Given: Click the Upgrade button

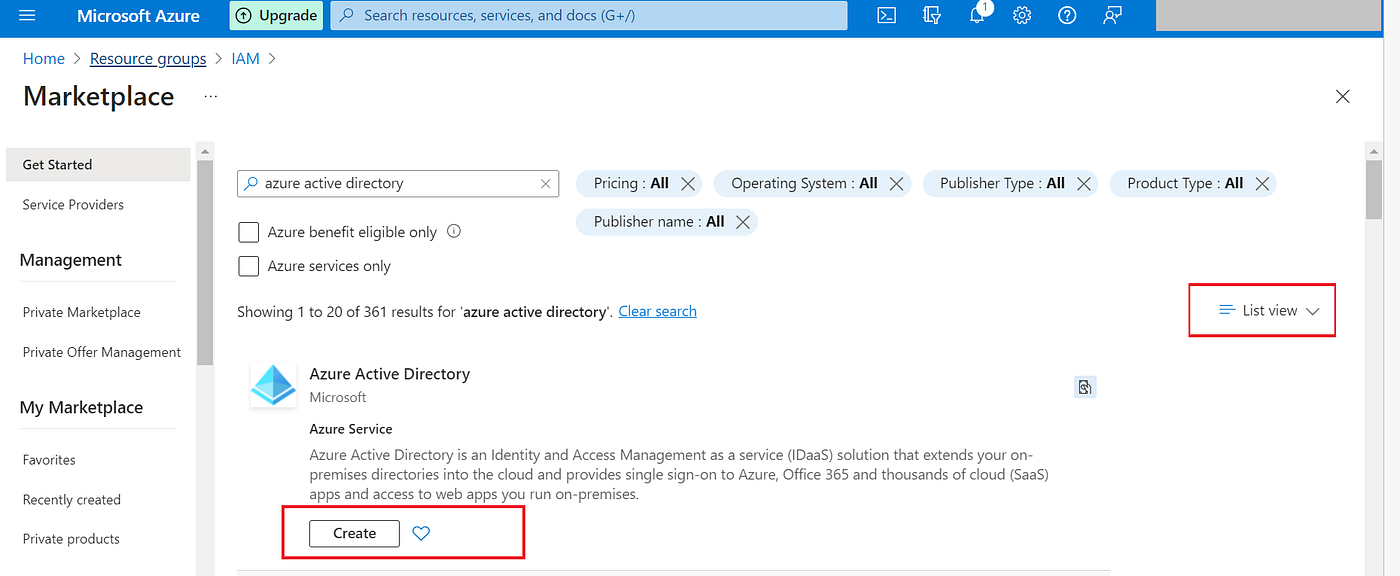Looking at the screenshot, I should pyautogui.click(x=276, y=16).
